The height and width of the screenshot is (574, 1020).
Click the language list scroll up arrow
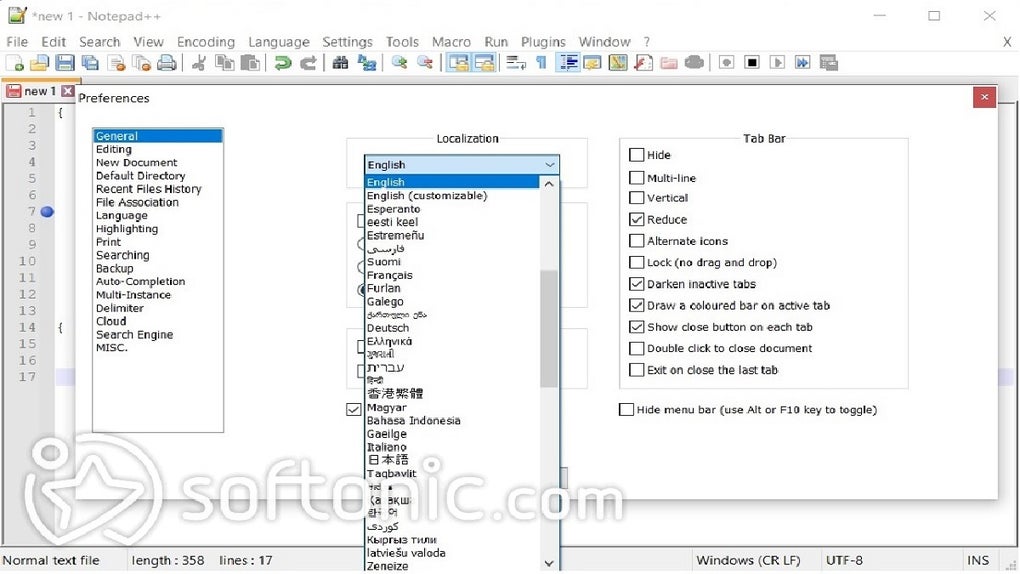[x=549, y=184]
